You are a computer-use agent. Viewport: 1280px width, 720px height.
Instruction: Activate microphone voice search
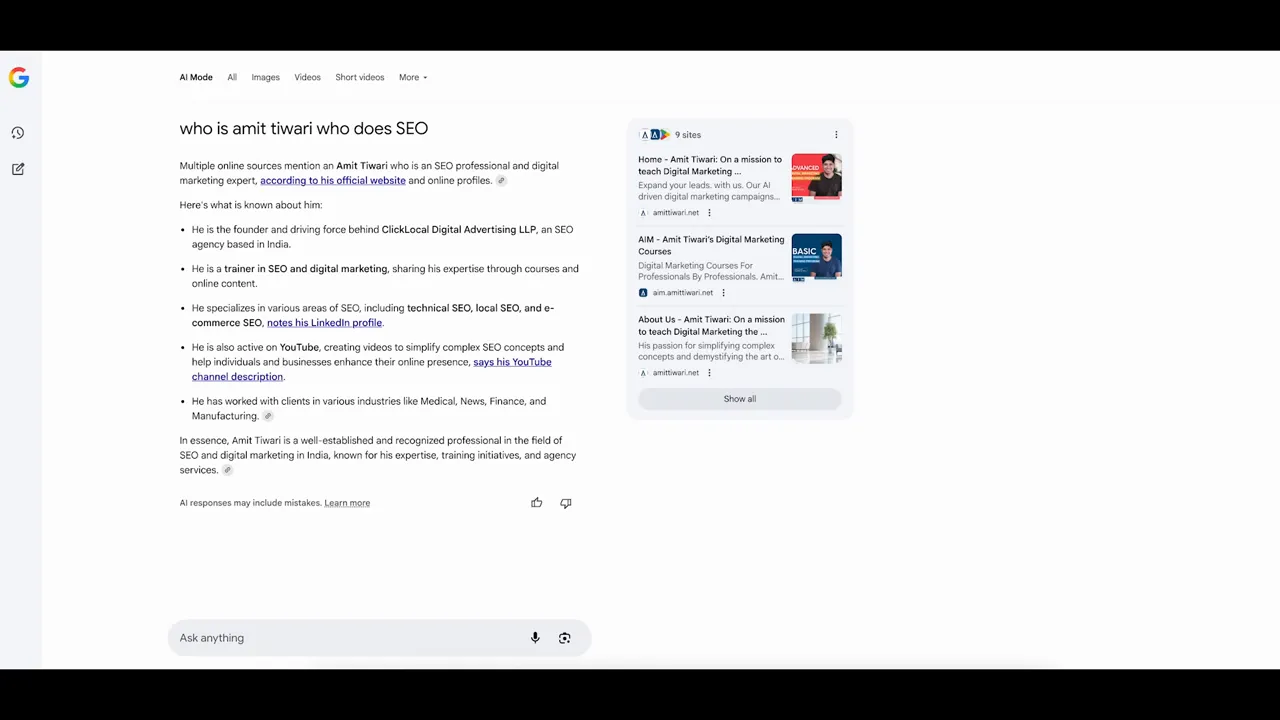click(x=535, y=638)
